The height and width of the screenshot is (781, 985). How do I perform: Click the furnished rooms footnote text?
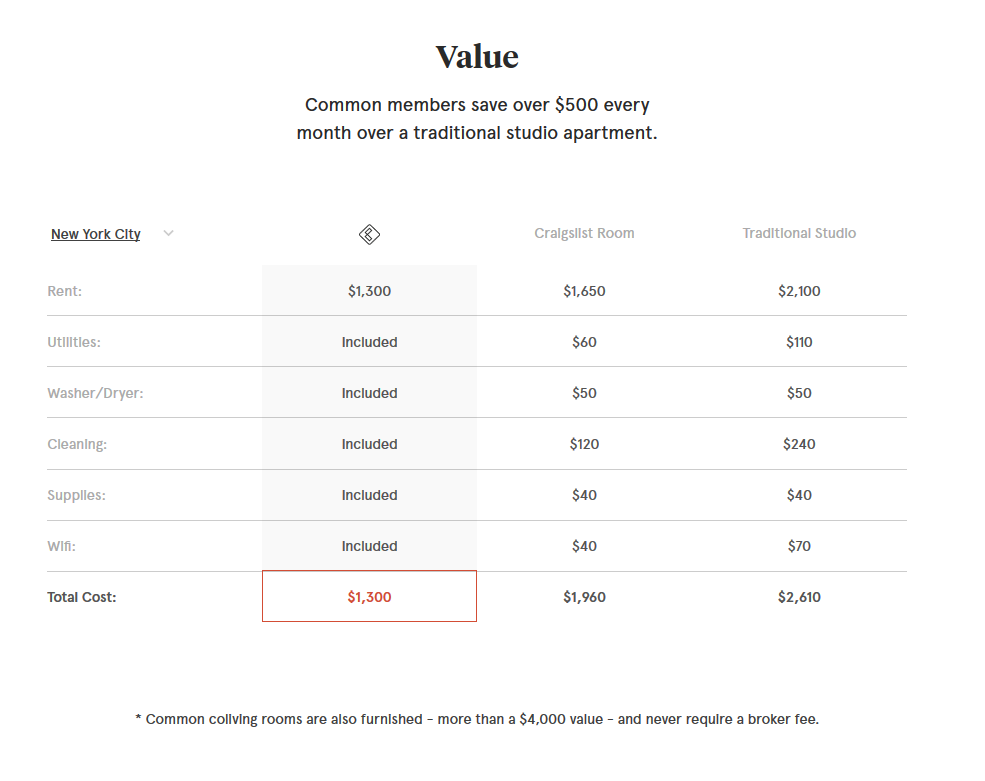point(477,719)
